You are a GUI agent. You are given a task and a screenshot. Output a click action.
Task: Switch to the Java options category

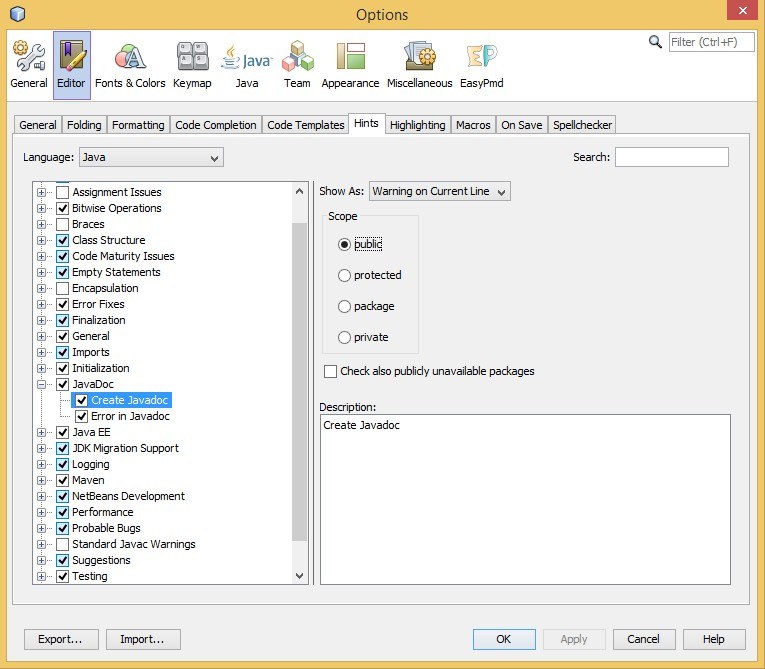(247, 65)
